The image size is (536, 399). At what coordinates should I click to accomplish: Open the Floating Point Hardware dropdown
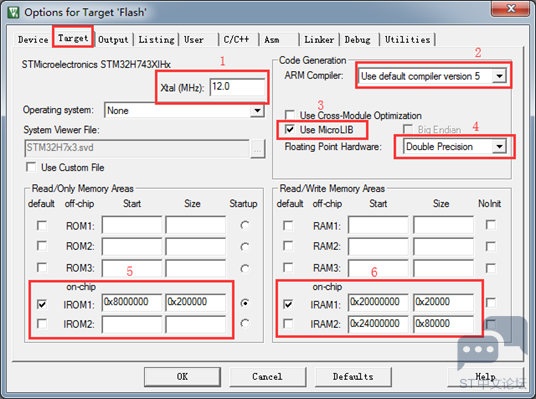[x=499, y=147]
